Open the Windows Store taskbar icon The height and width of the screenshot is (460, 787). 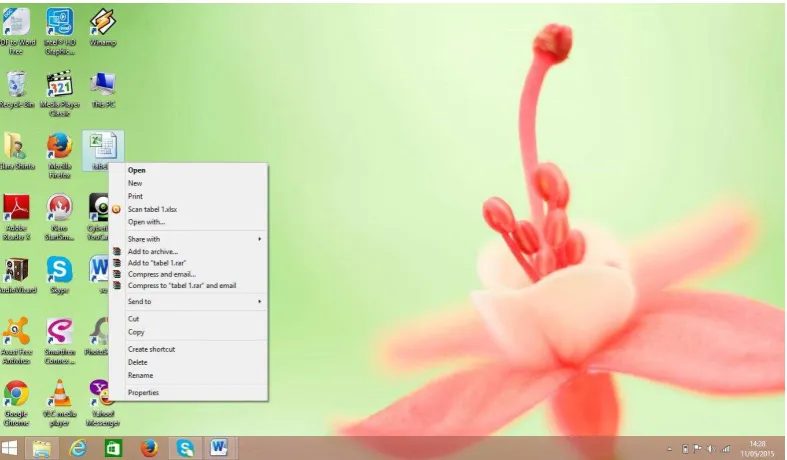113,448
